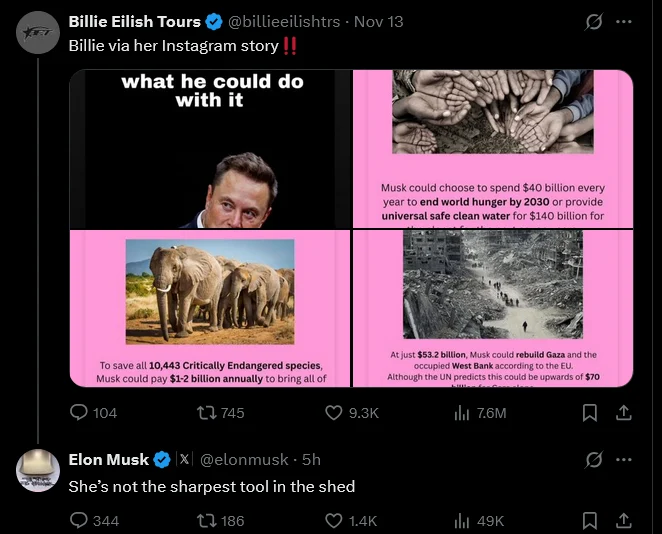This screenshot has width=662, height=534.
Task: Reply to Elon Musk's tweet
Action: pos(80,520)
